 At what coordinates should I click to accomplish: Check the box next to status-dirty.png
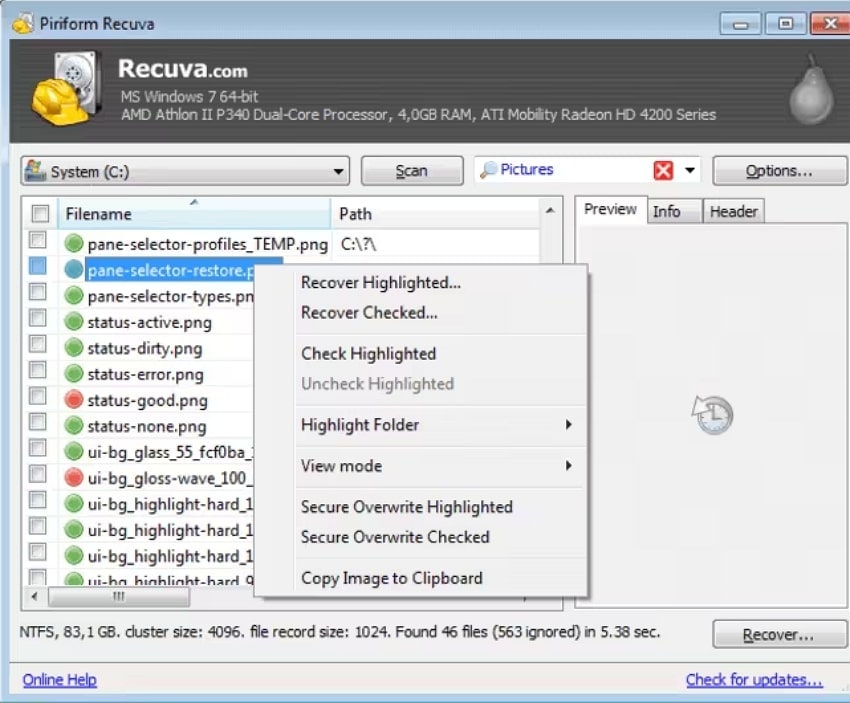(x=37, y=348)
